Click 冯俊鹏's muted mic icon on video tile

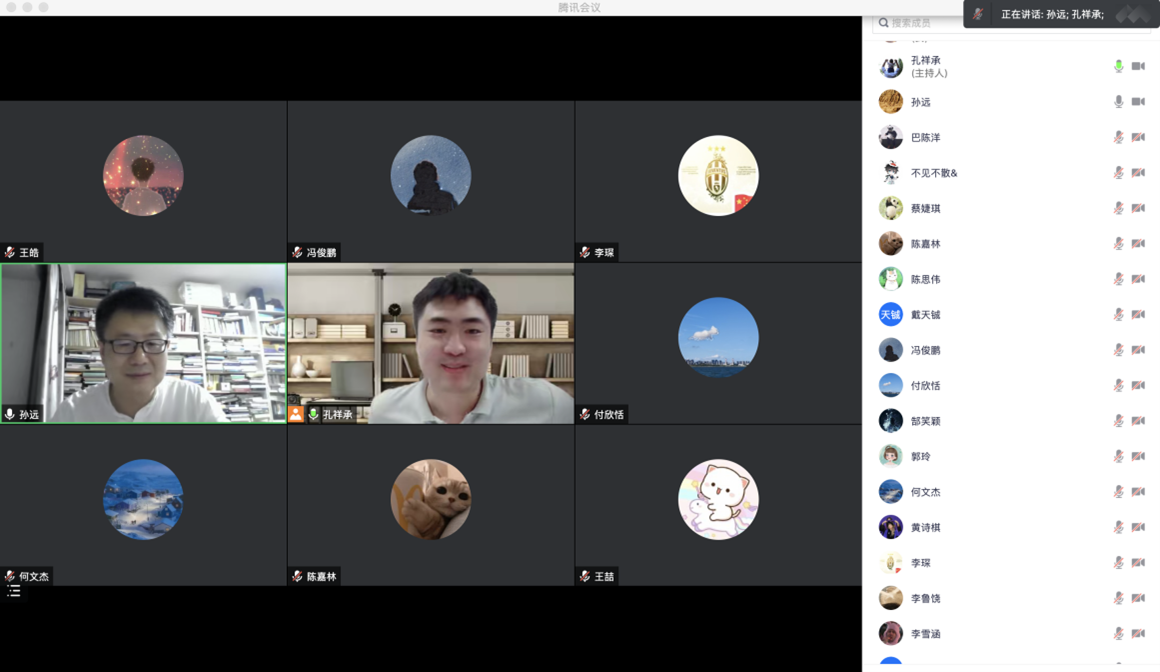297,253
